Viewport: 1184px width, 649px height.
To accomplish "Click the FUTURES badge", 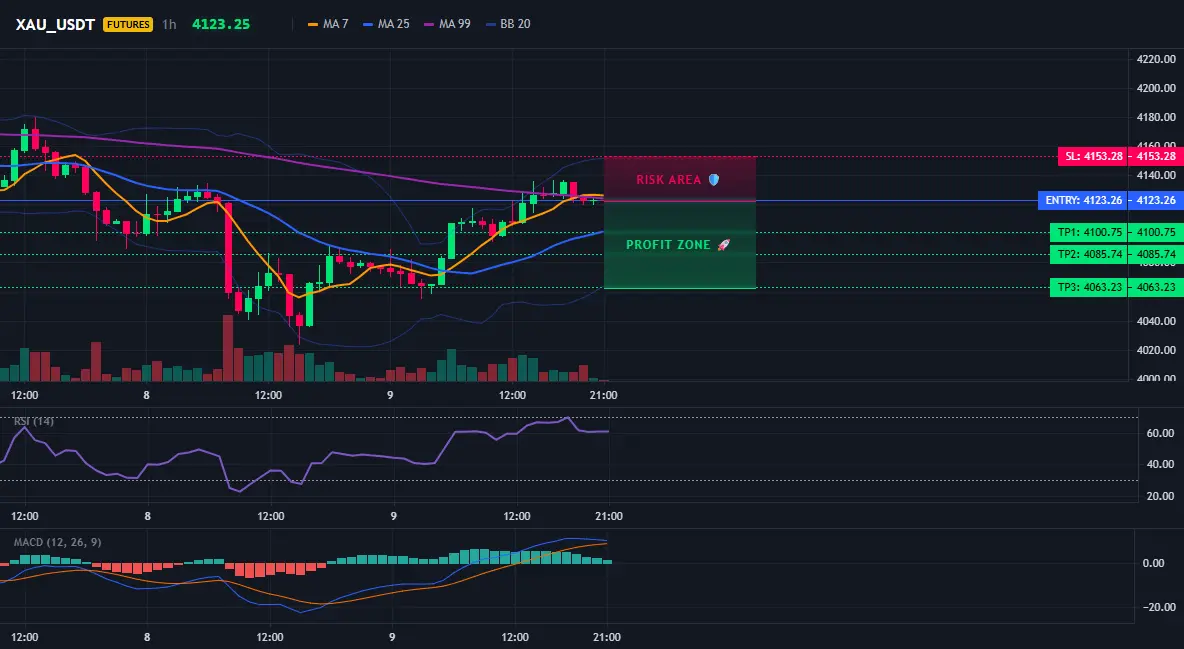I will pyautogui.click(x=128, y=24).
